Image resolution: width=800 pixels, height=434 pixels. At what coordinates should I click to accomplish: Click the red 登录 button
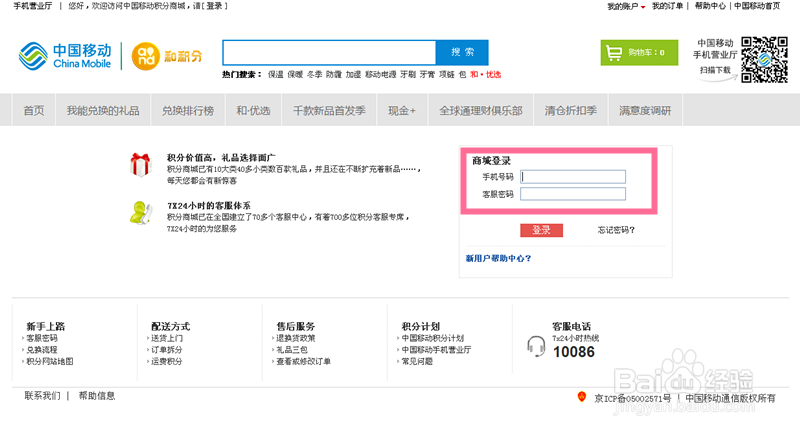(541, 230)
